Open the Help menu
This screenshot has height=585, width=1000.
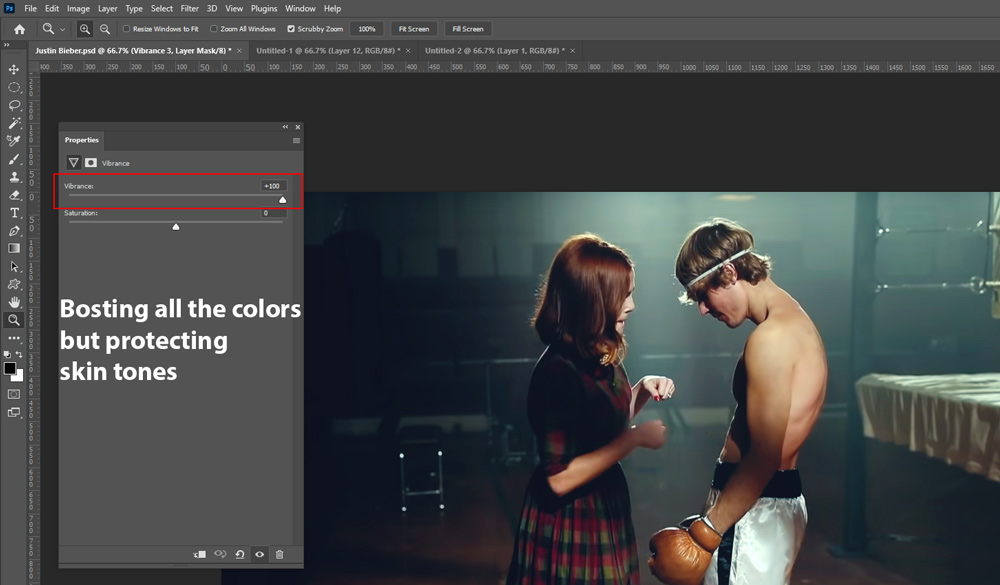332,8
